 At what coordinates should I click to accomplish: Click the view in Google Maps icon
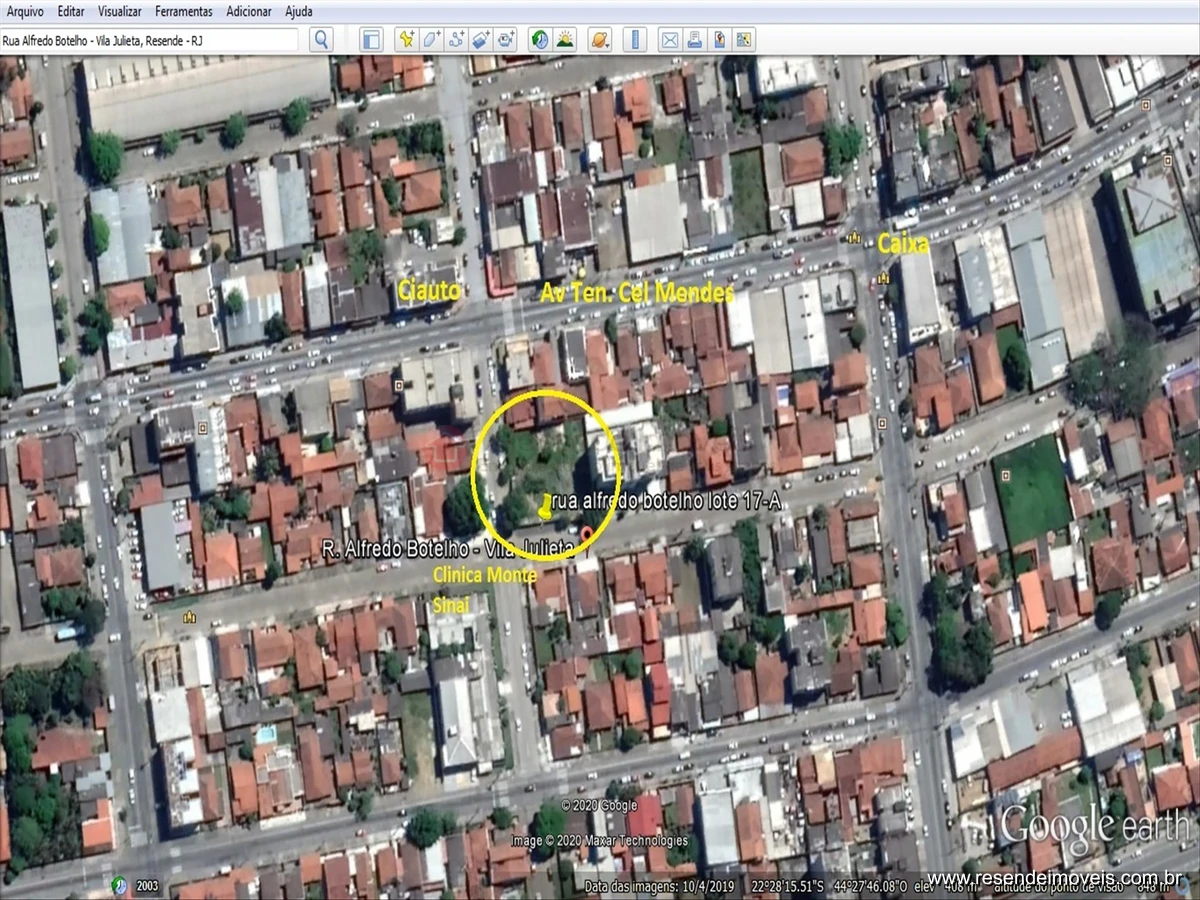(744, 40)
